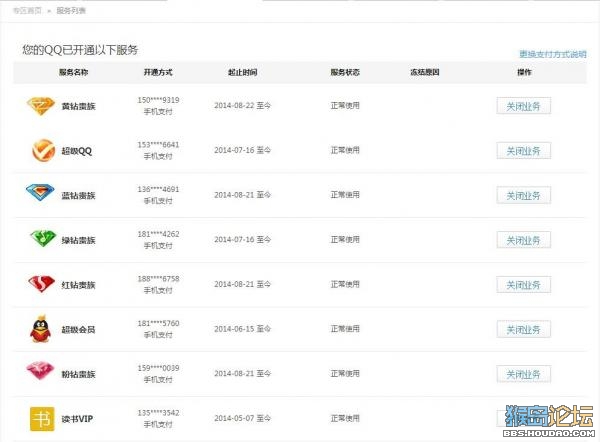Close the 超级QQ service with 关闭业务
This screenshot has width=600, height=442.
pyautogui.click(x=523, y=151)
